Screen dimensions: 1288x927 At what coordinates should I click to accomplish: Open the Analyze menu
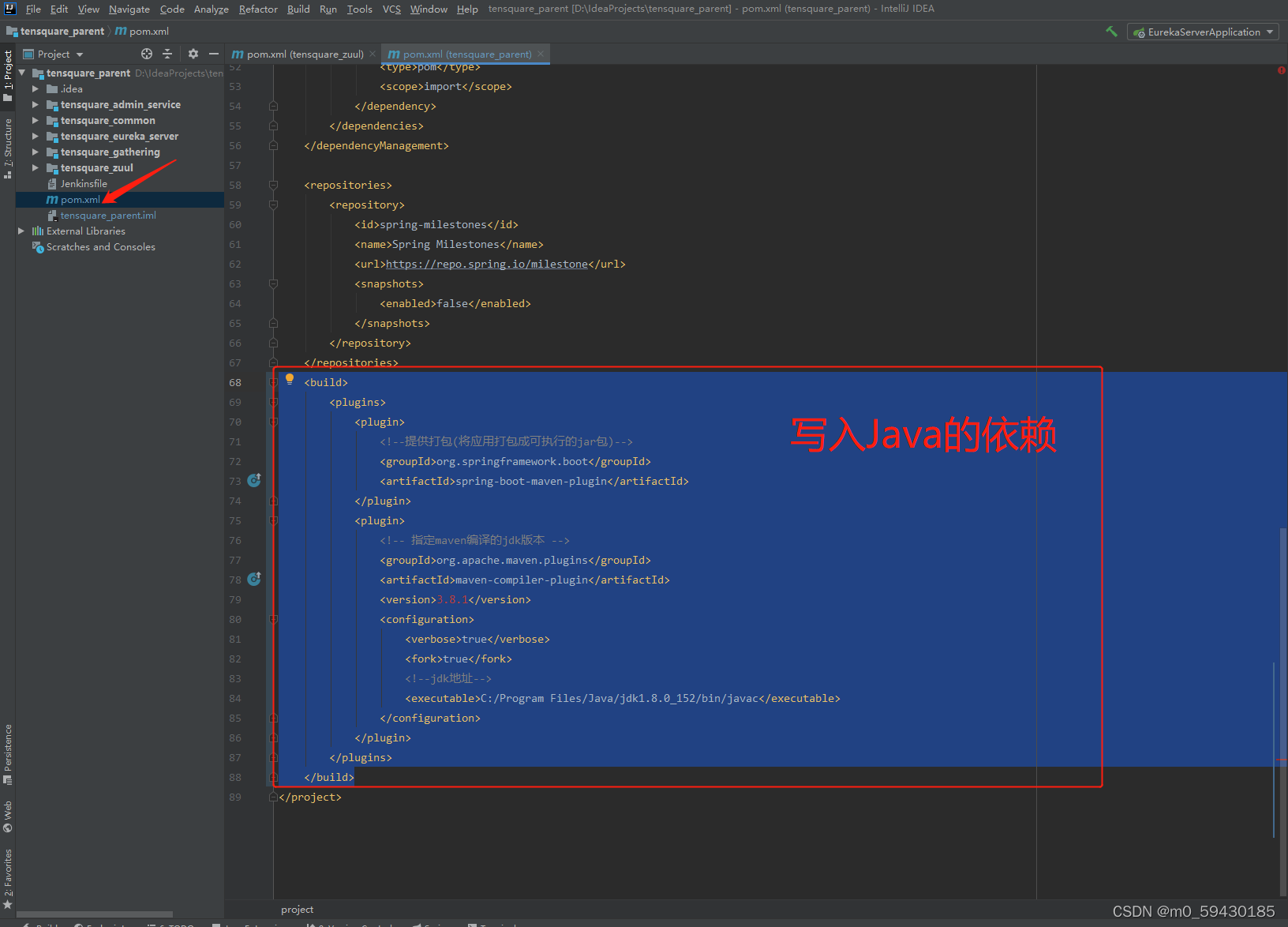point(212,9)
